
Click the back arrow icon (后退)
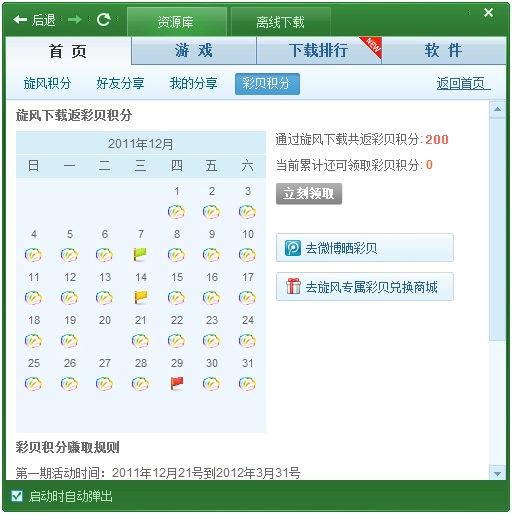point(20,20)
